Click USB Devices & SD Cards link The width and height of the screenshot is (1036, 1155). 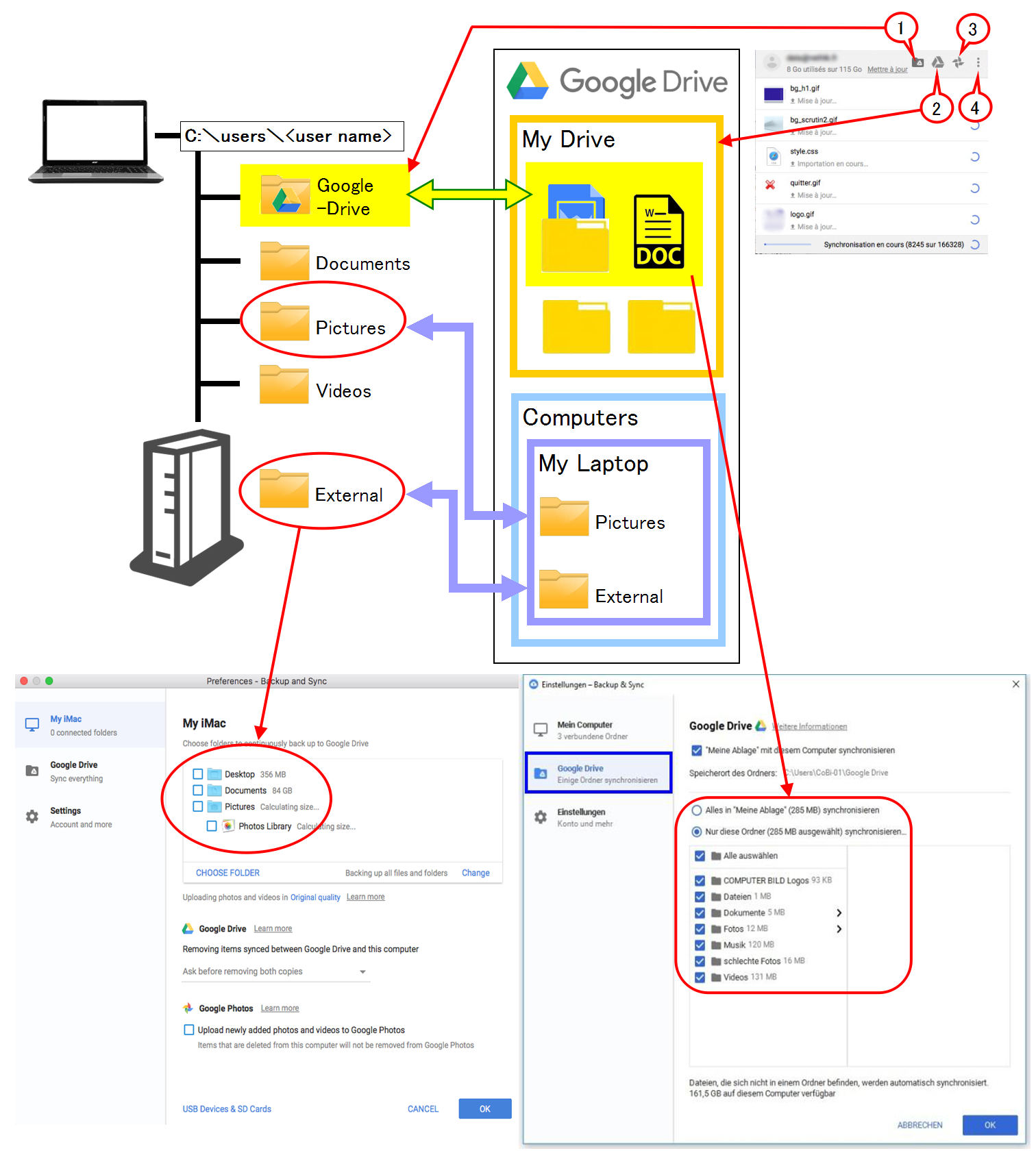tap(227, 1109)
